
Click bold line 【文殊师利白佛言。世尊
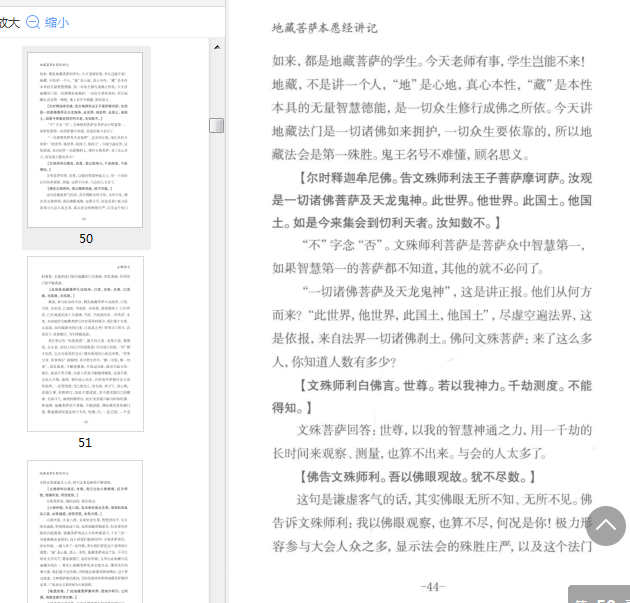[x=445, y=386]
